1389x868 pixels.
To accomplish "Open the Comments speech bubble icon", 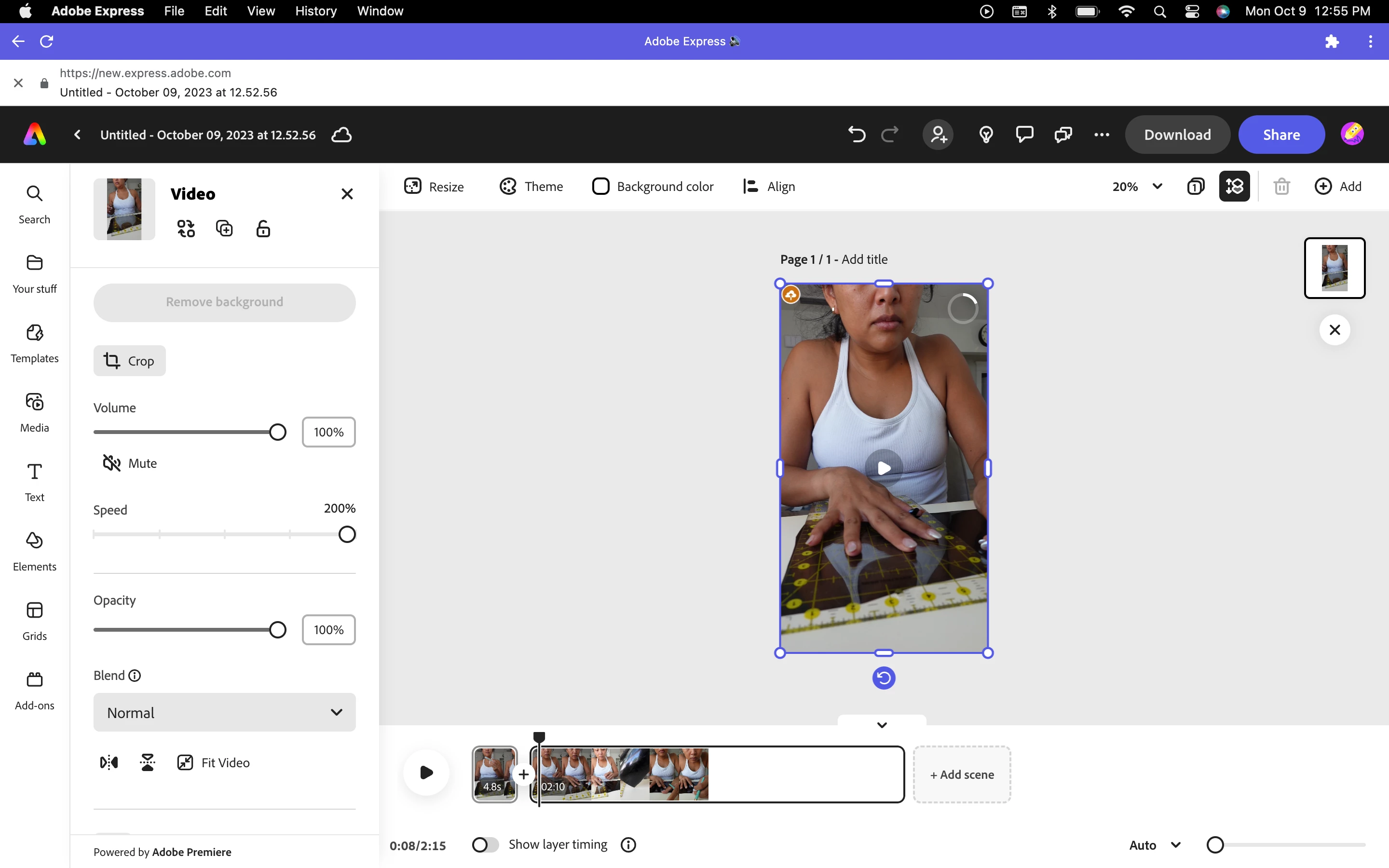I will (x=1024, y=135).
